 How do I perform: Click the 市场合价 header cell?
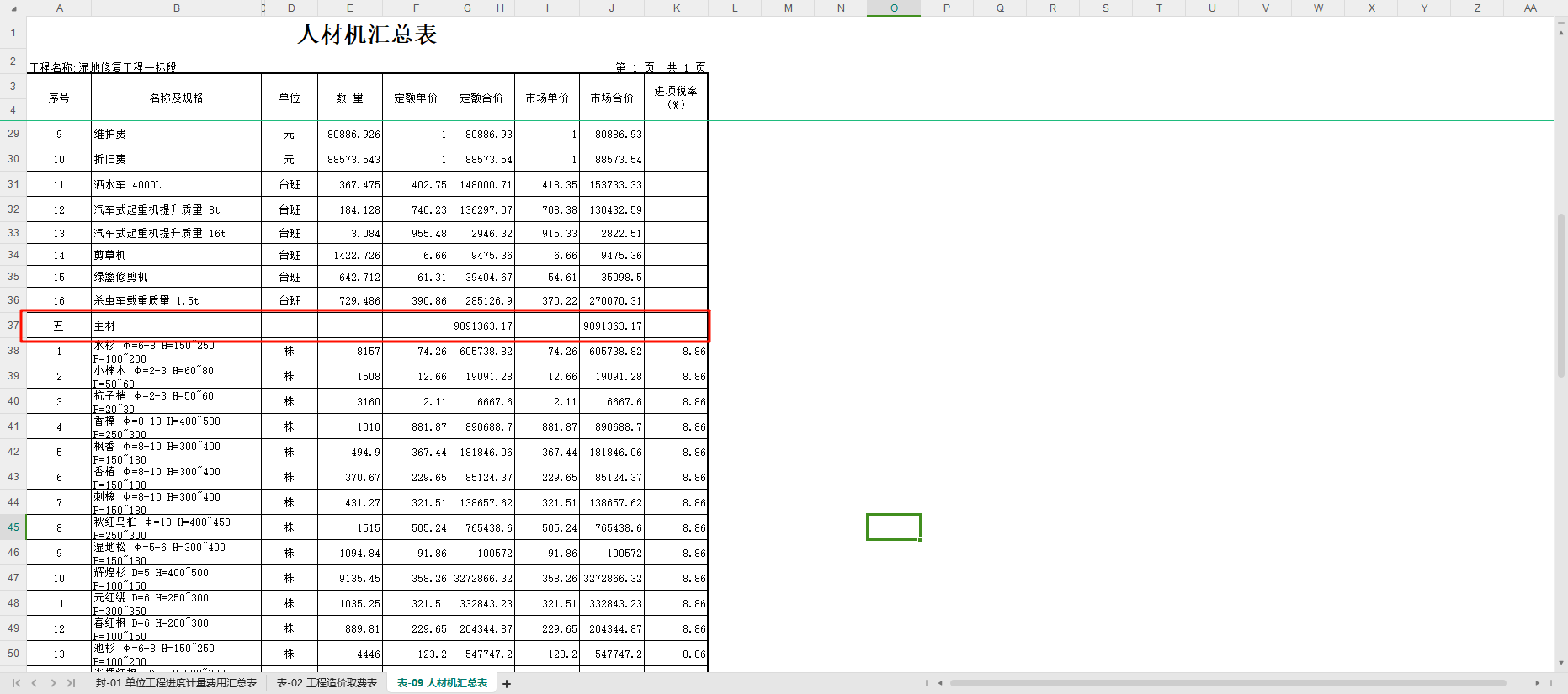click(612, 98)
